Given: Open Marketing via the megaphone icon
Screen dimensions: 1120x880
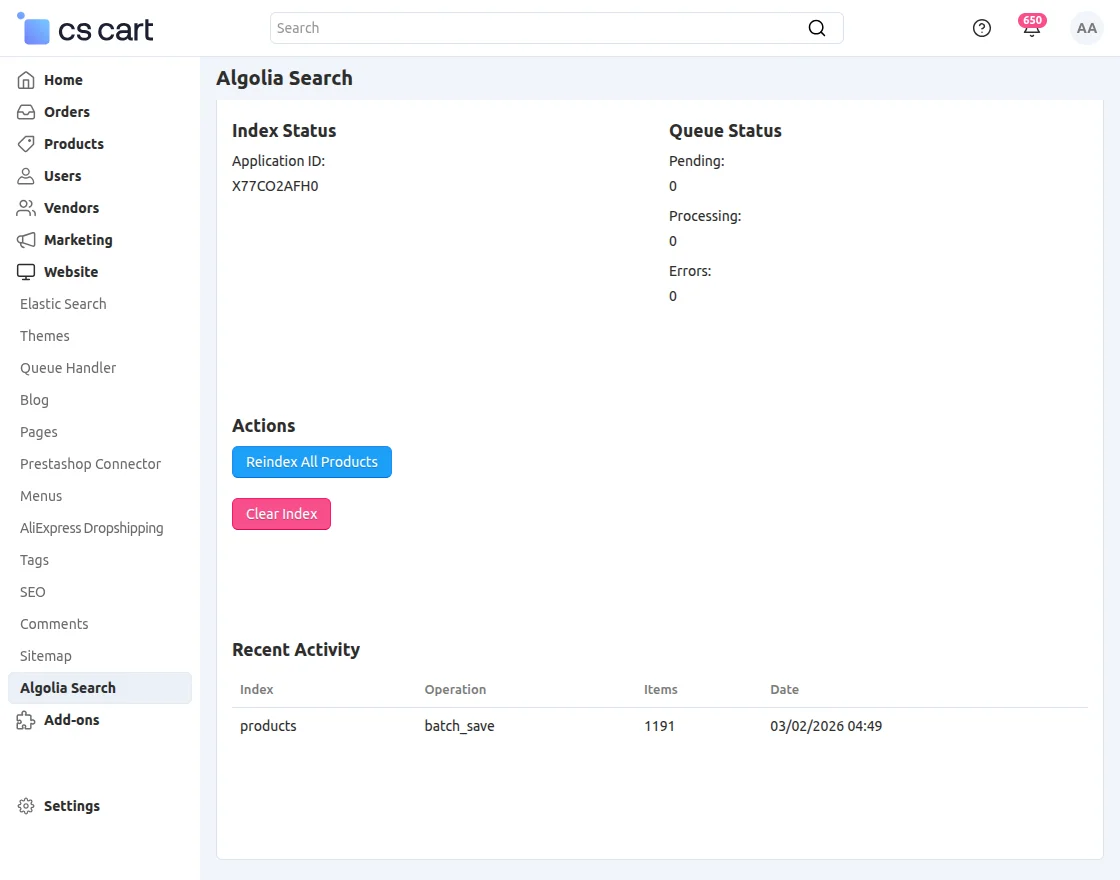Looking at the screenshot, I should (x=27, y=240).
